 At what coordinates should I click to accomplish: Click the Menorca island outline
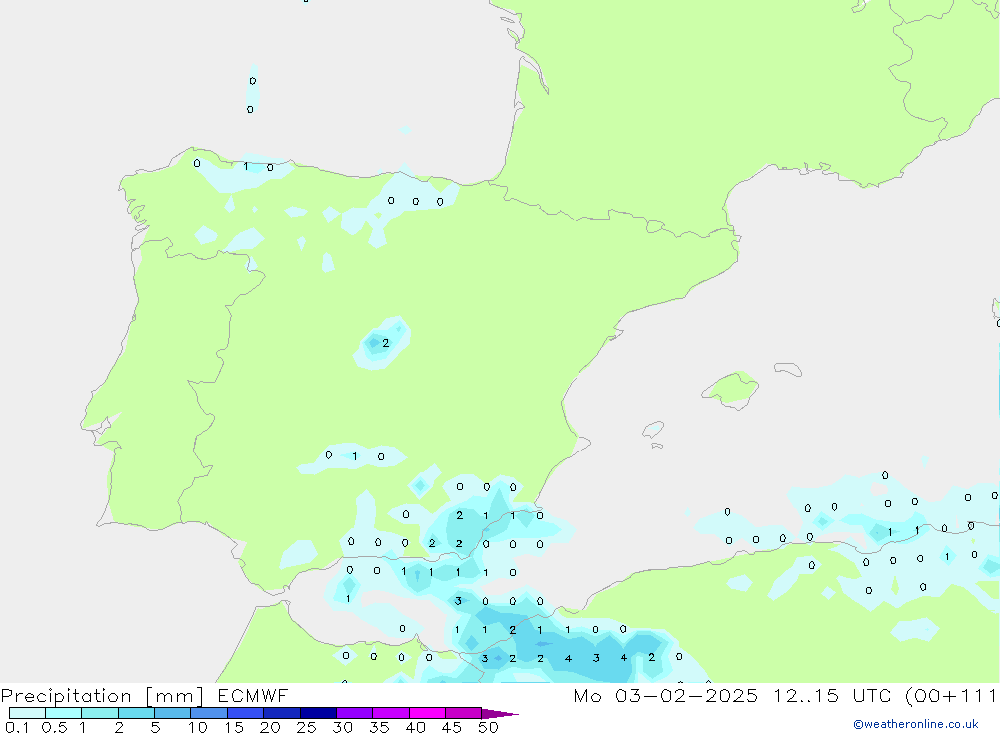point(788,369)
